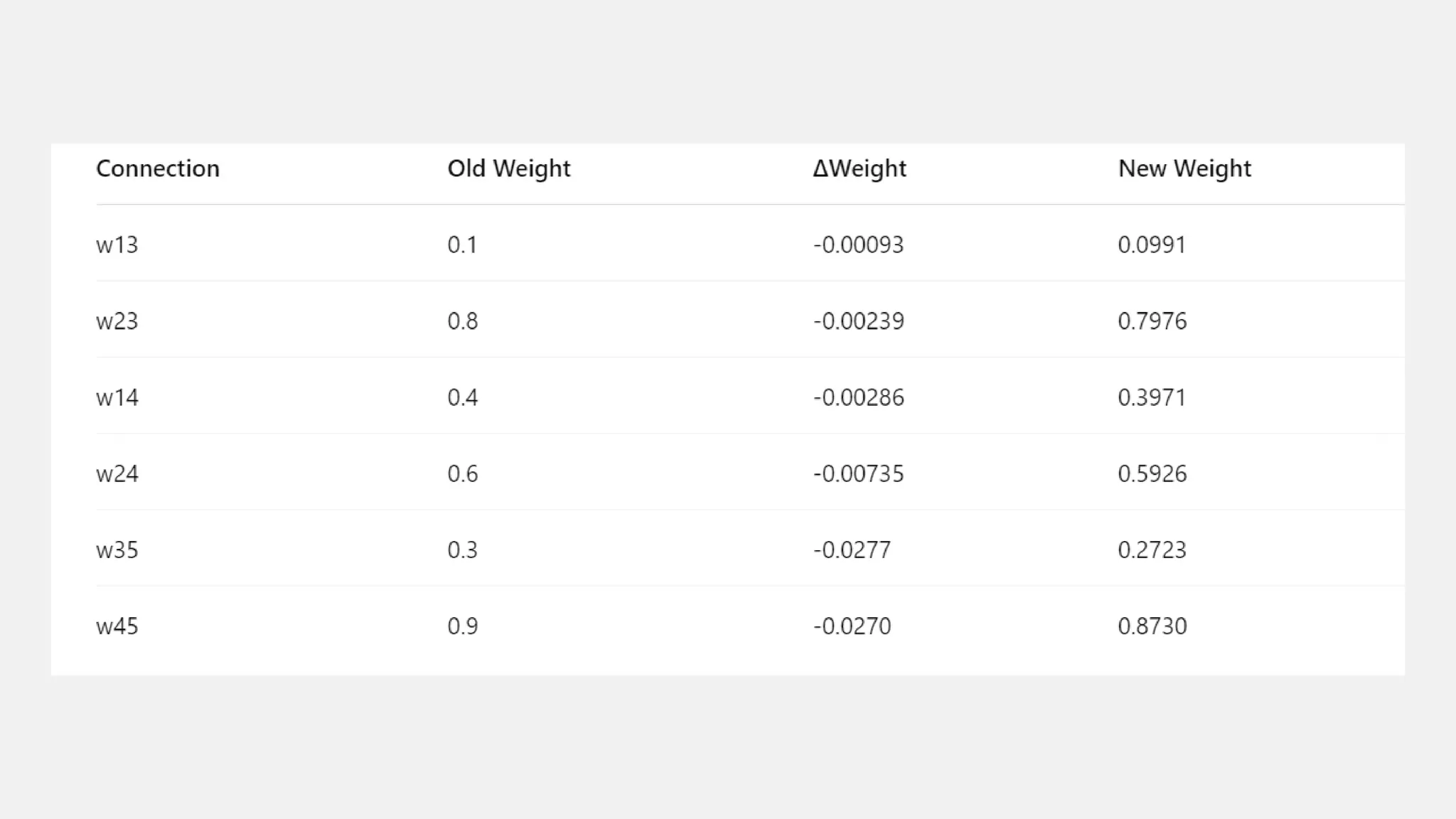
Task: Click new weight value 0.8730
Action: point(1152,626)
